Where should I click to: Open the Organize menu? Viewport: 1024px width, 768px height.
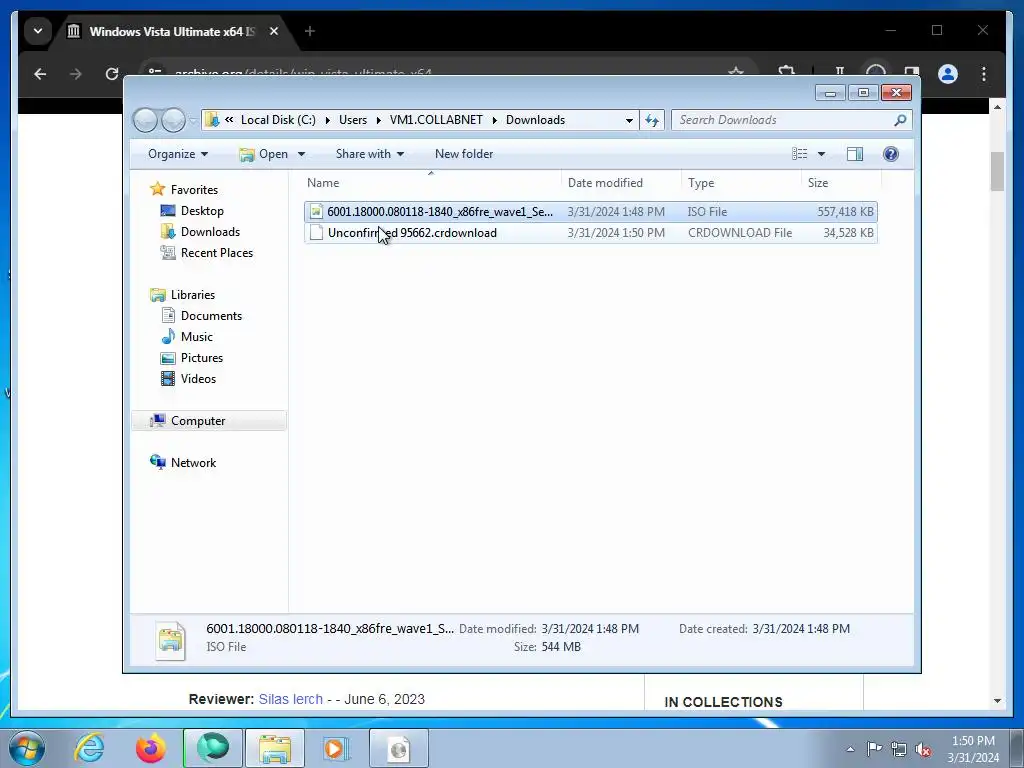[x=178, y=154]
